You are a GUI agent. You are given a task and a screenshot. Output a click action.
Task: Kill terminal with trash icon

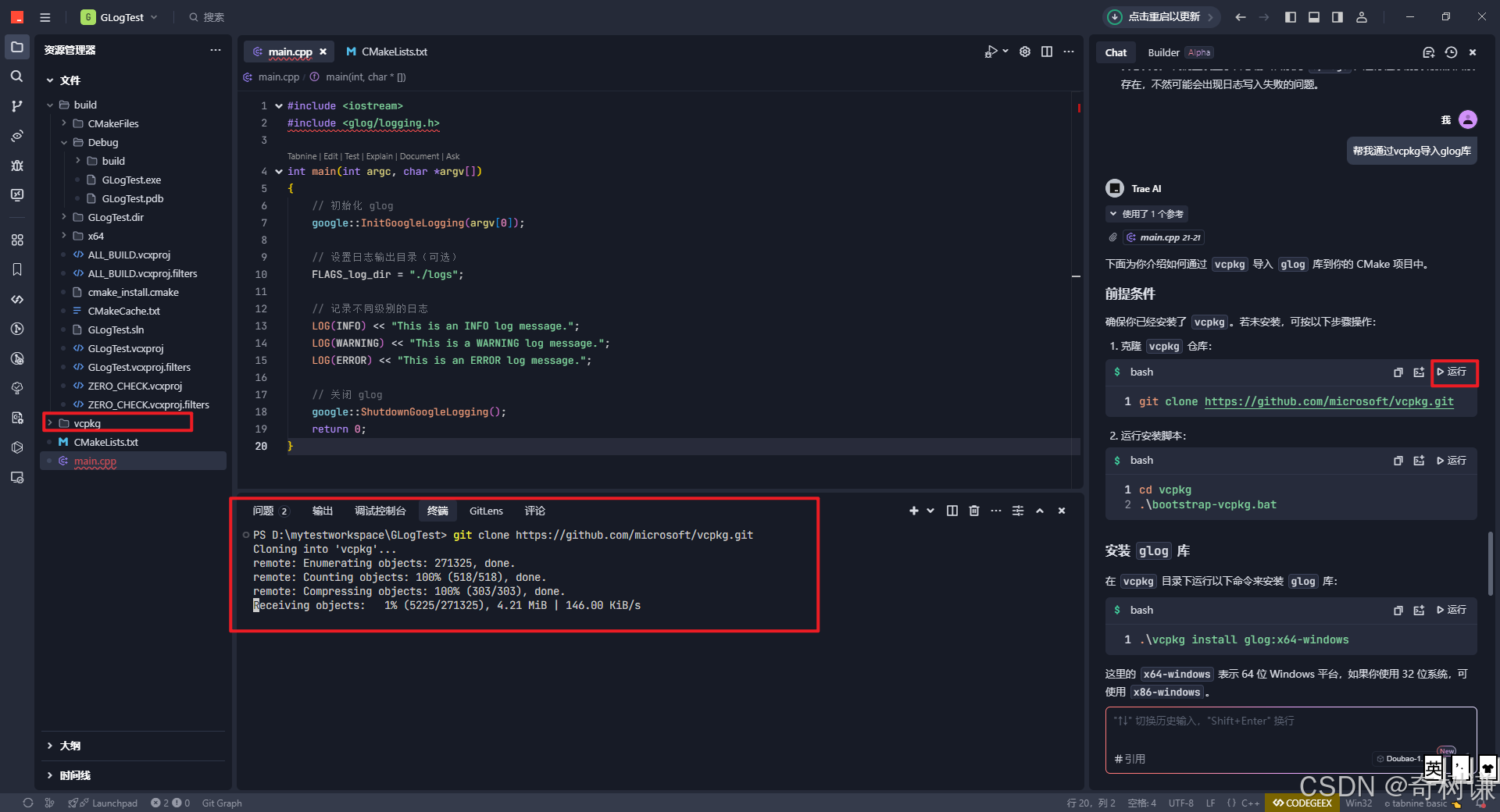(x=973, y=511)
